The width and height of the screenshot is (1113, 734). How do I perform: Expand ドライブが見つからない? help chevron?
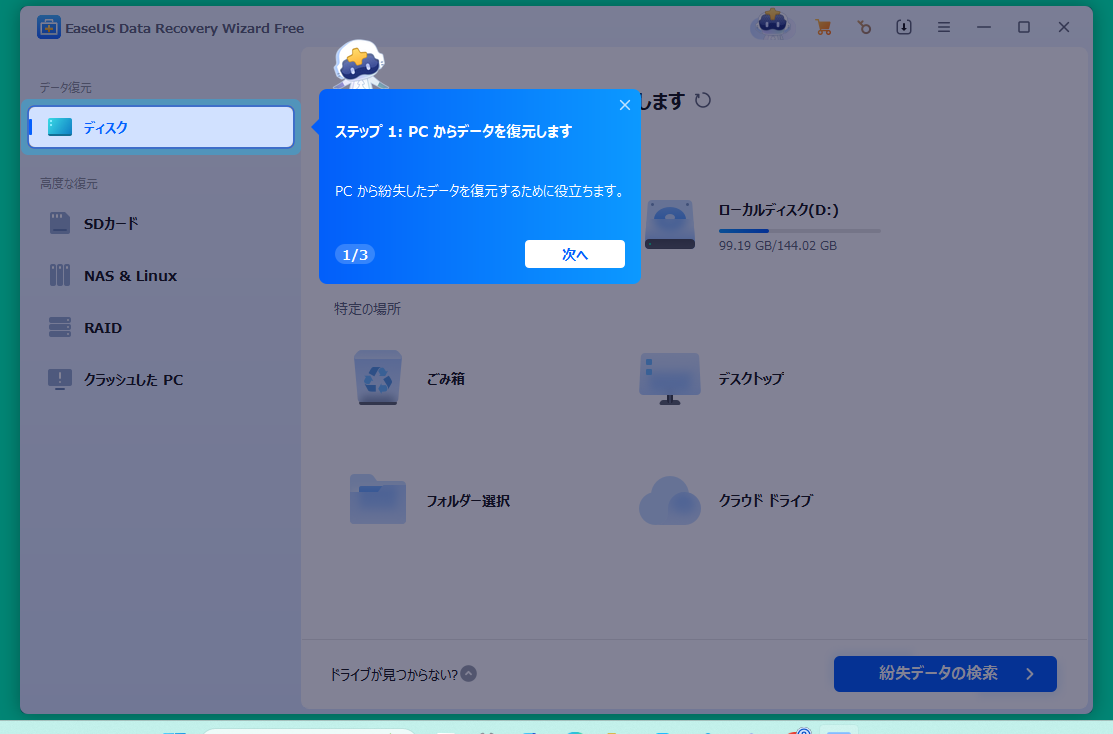coord(468,674)
